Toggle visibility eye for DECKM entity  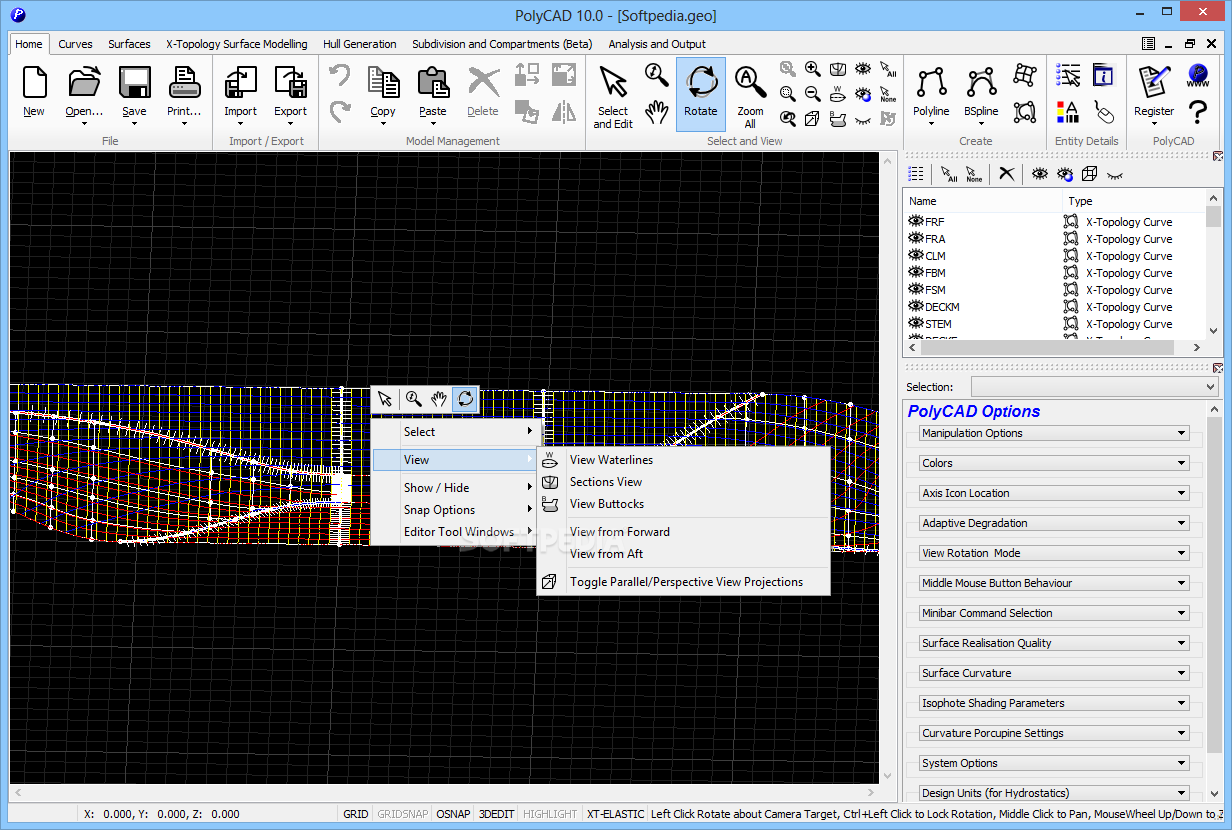915,307
